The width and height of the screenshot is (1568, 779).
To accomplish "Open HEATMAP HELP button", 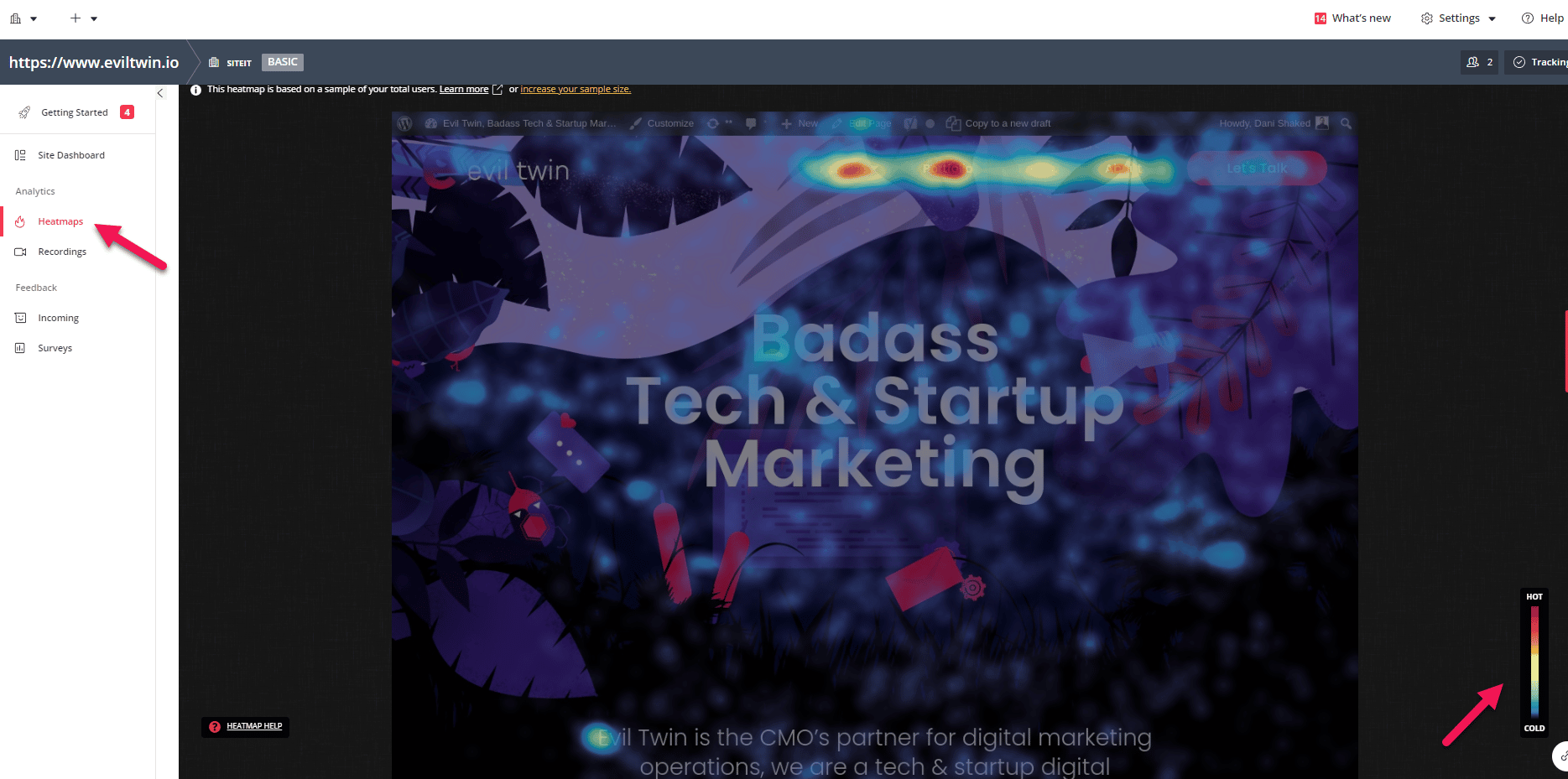I will coord(245,726).
